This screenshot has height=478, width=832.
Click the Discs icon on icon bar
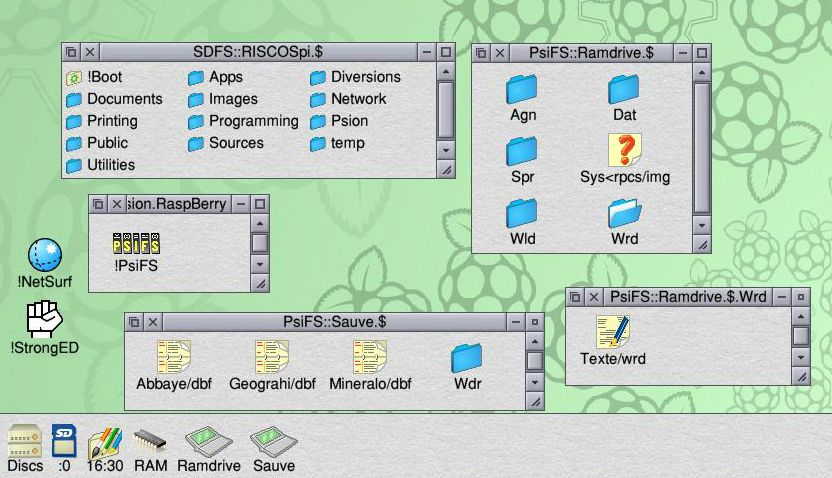point(25,449)
